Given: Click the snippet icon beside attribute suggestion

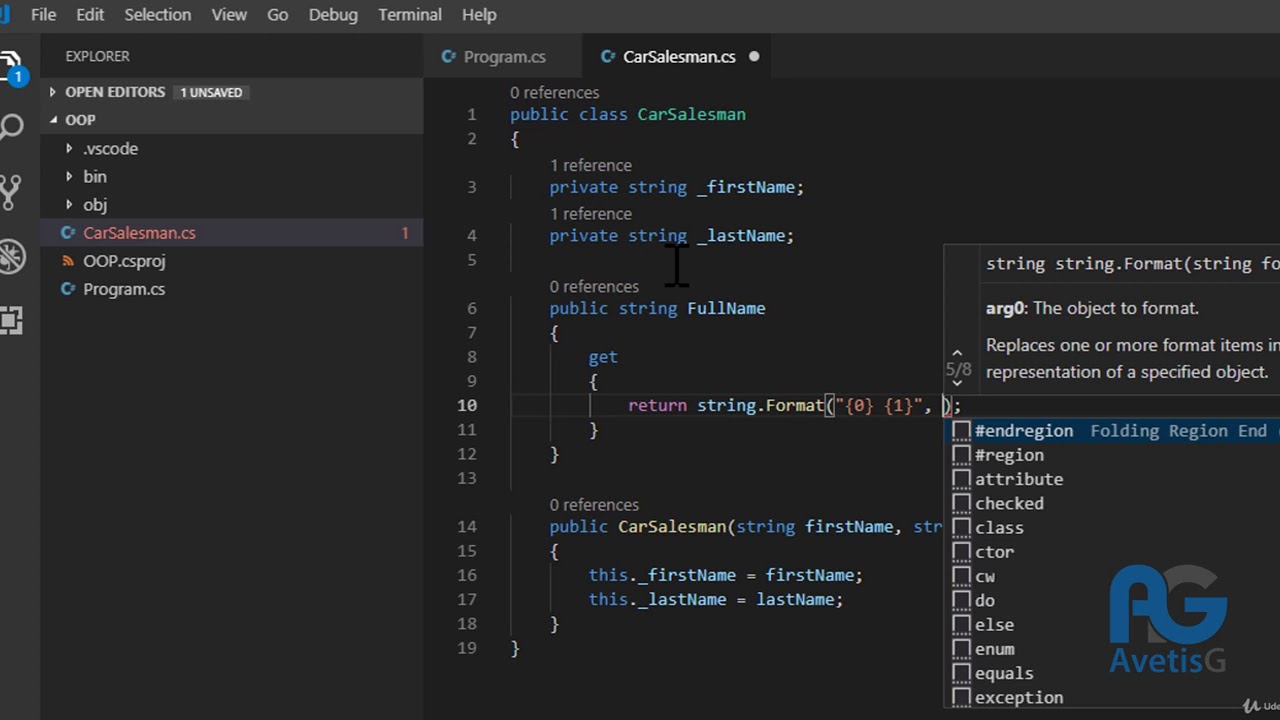Looking at the screenshot, I should tap(961, 479).
